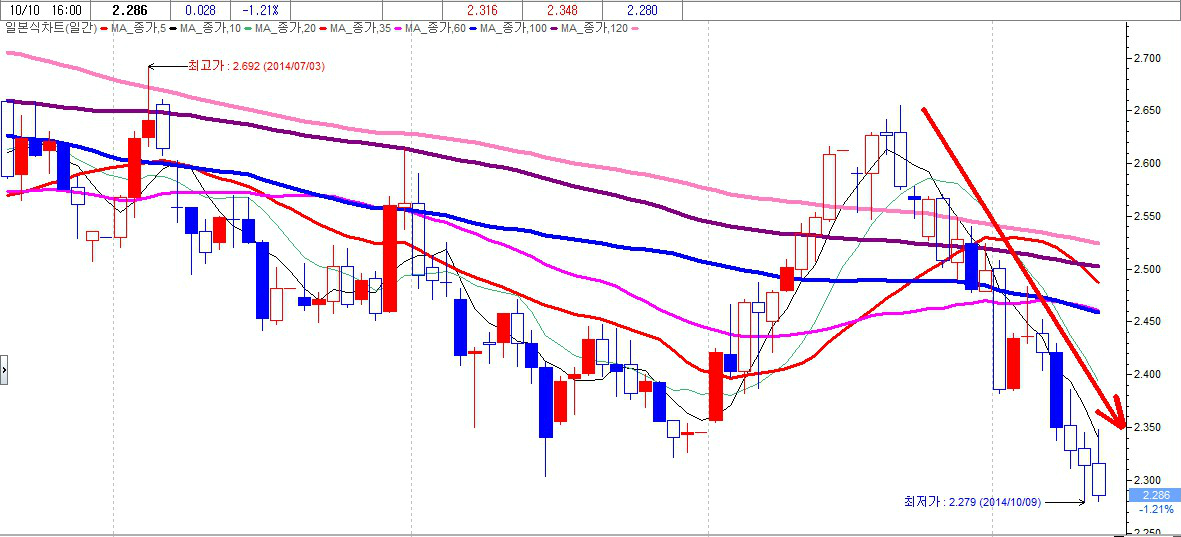Toggle the MA_종가,20 legend entry
This screenshot has width=1181, height=537.
pos(286,28)
